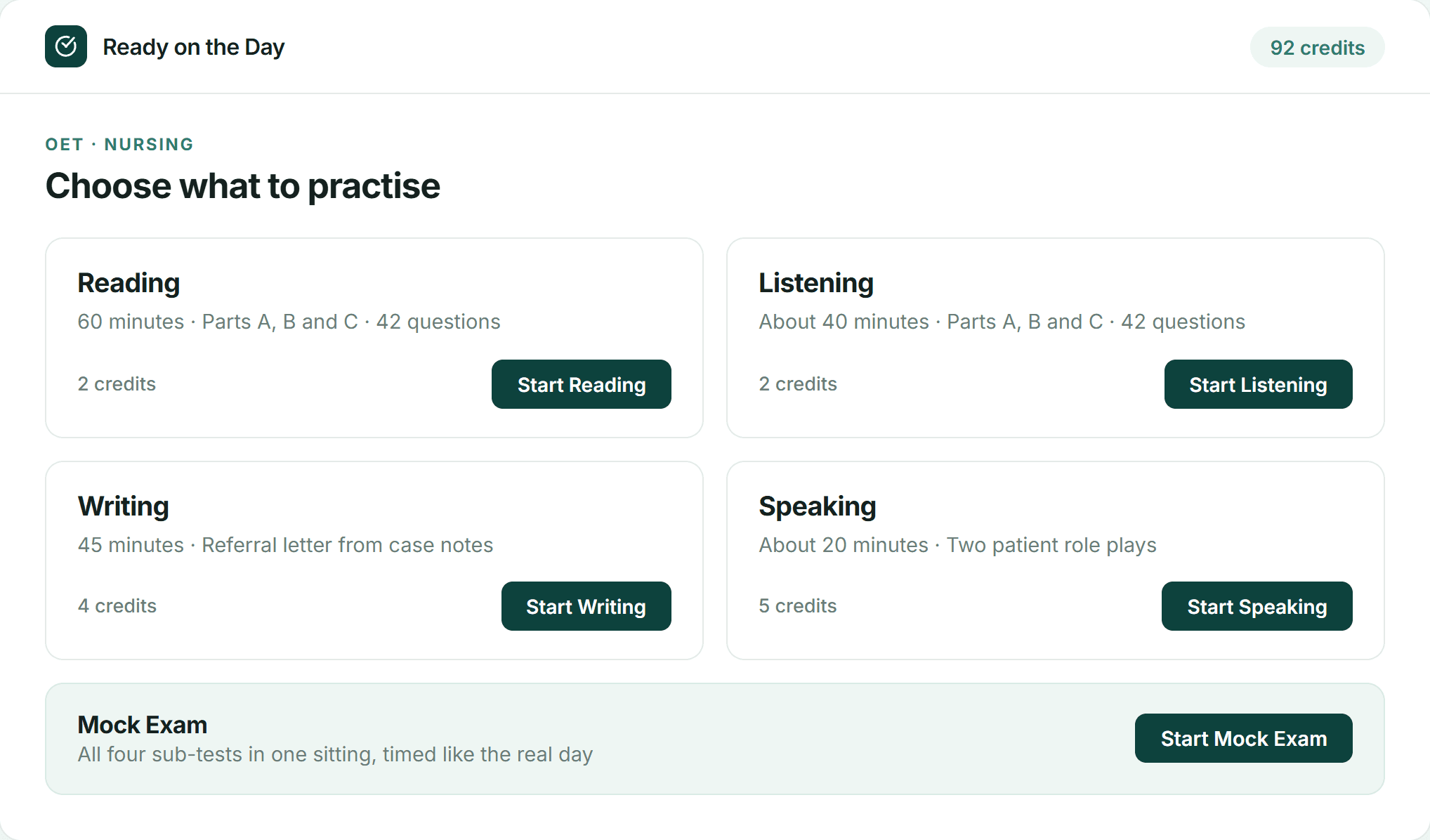
Task: Select the Reading card title
Action: (129, 283)
